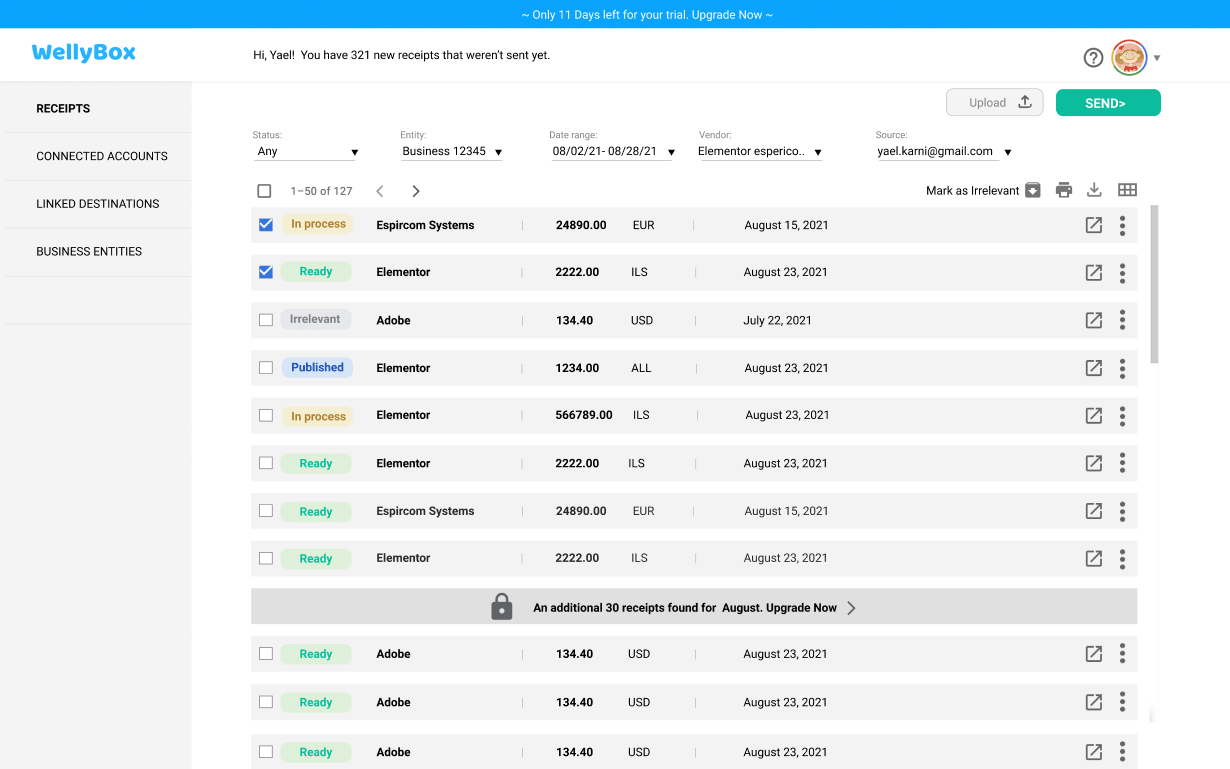
Task: Open the Entity dropdown showing Business 12345
Action: (x=452, y=152)
